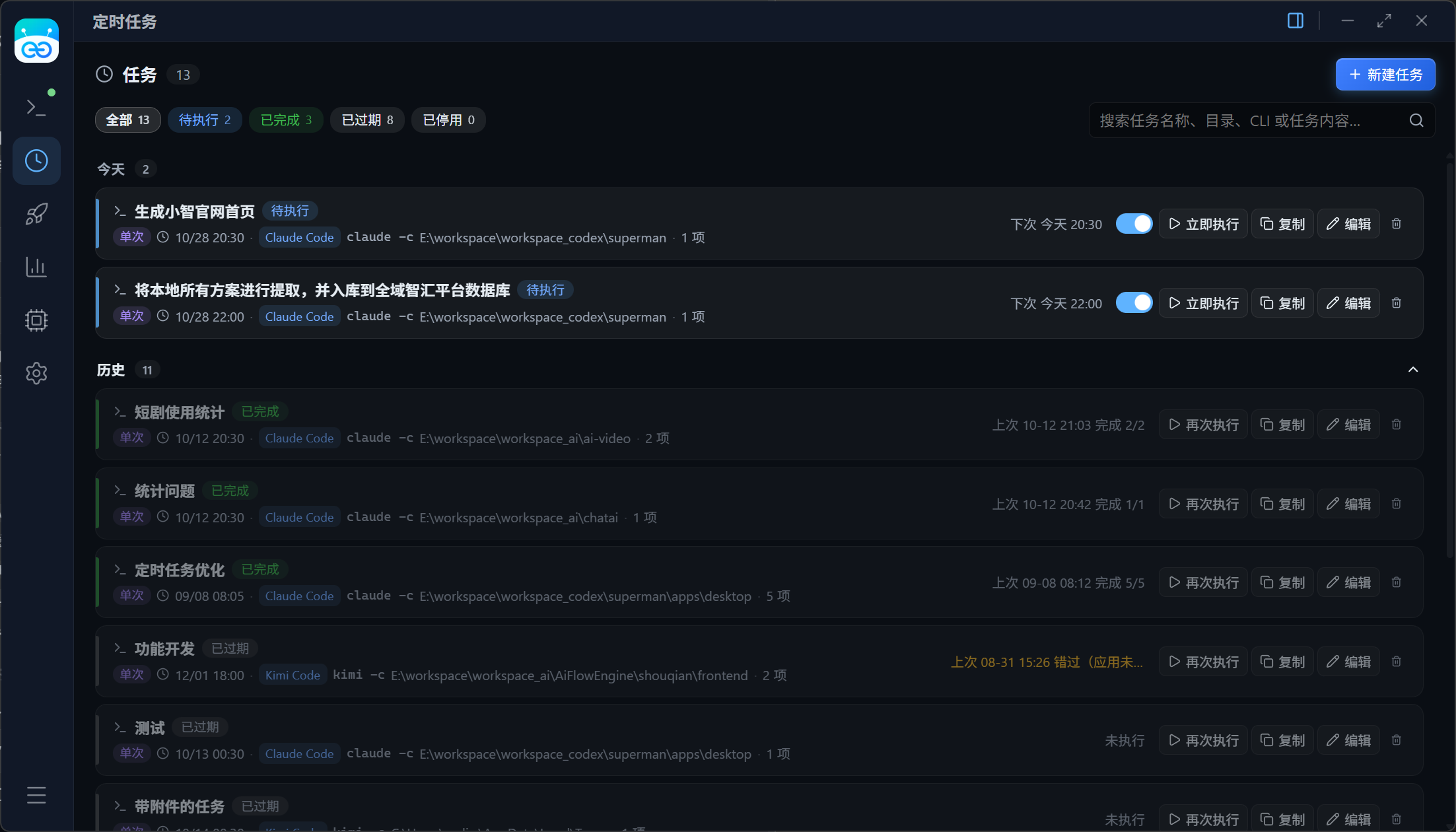Delete the 定时任务优化 task
Screen dimensions: 1456x832
click(x=1397, y=582)
